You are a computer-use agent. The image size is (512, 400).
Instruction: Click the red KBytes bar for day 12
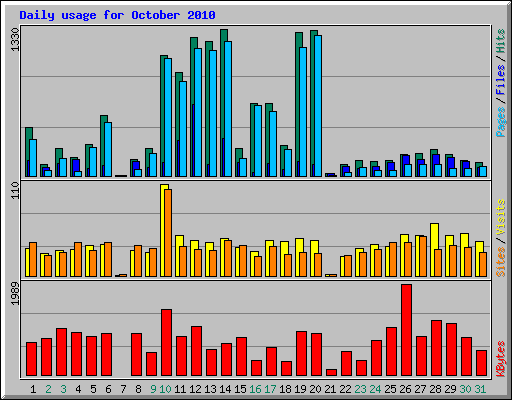(196, 351)
